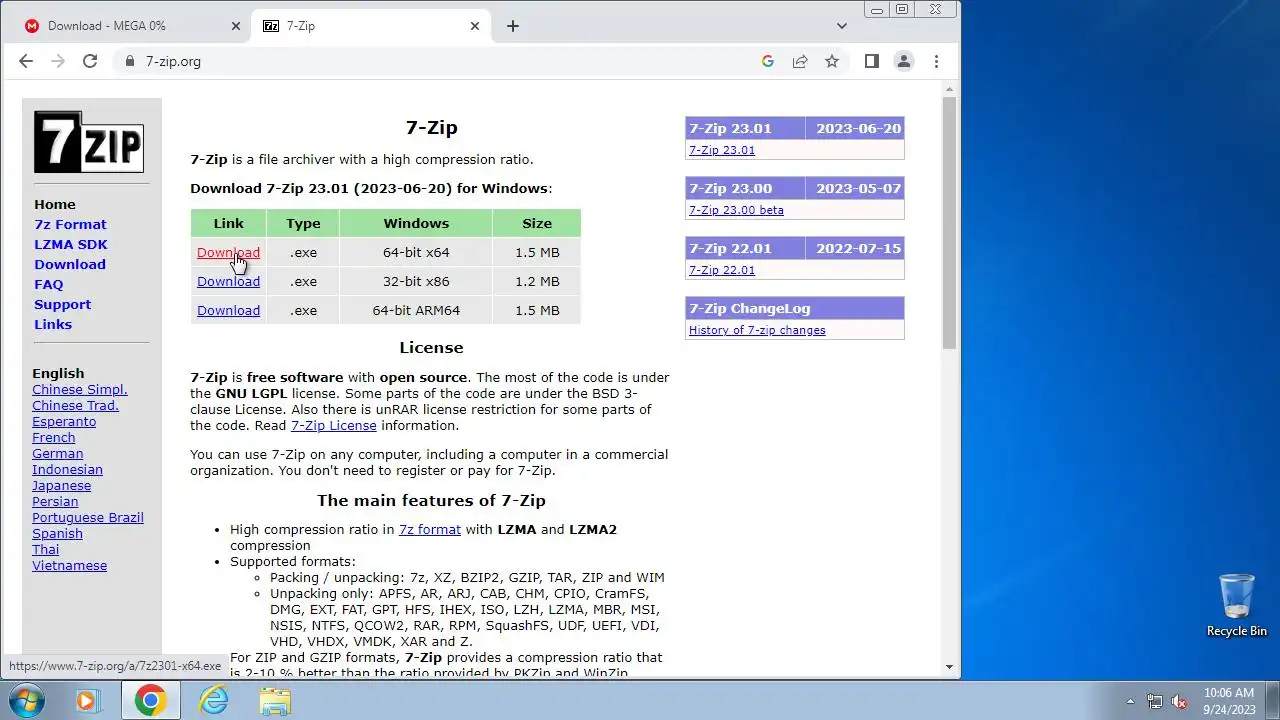Image resolution: width=1280 pixels, height=720 pixels.
Task: Switch language to Portuguese Brazil
Action: tap(88, 517)
